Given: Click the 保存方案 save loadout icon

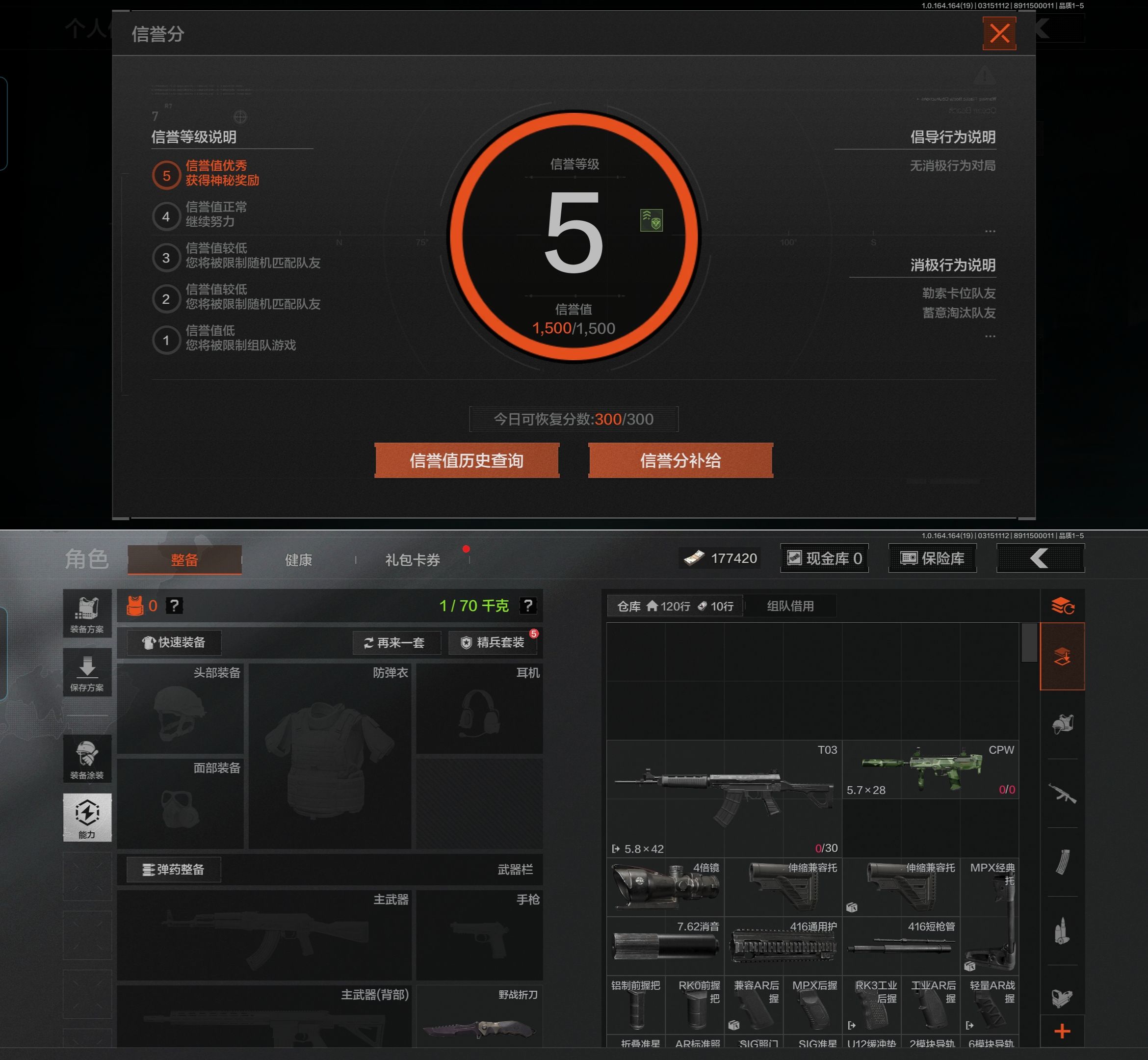Looking at the screenshot, I should [87, 673].
